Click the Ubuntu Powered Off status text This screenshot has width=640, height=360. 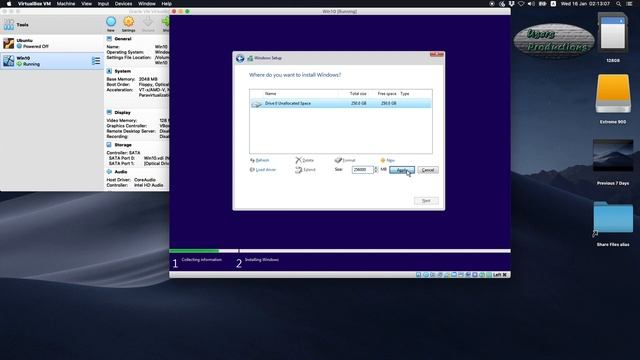pos(36,47)
